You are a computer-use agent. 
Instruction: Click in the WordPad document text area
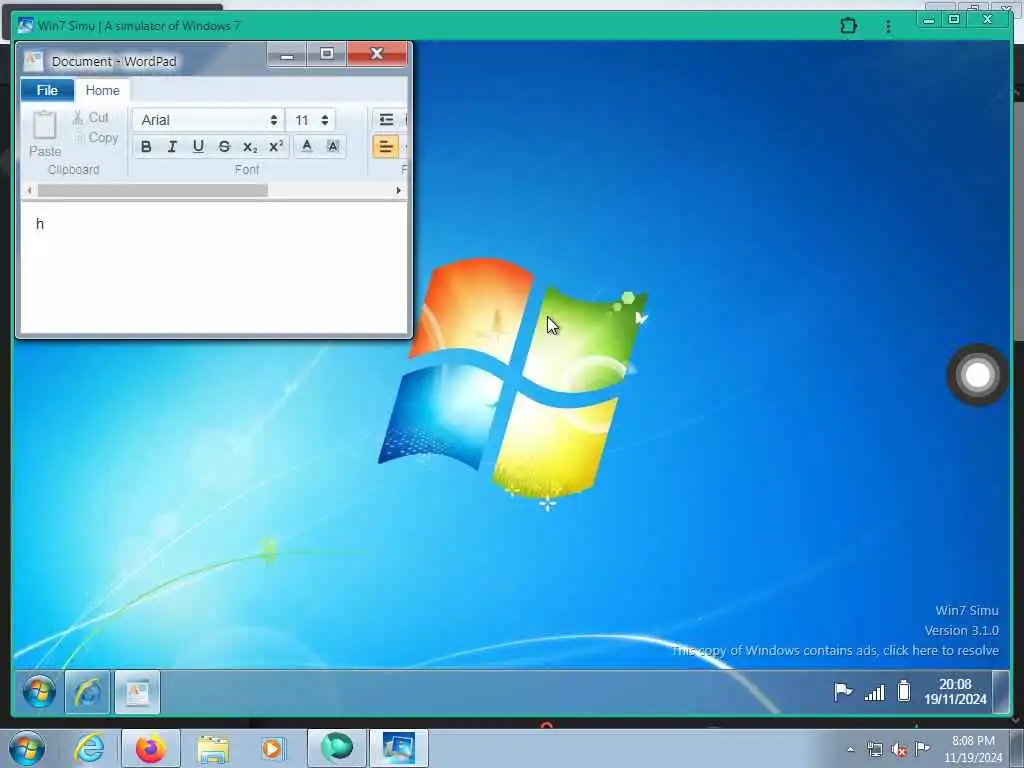(x=214, y=266)
